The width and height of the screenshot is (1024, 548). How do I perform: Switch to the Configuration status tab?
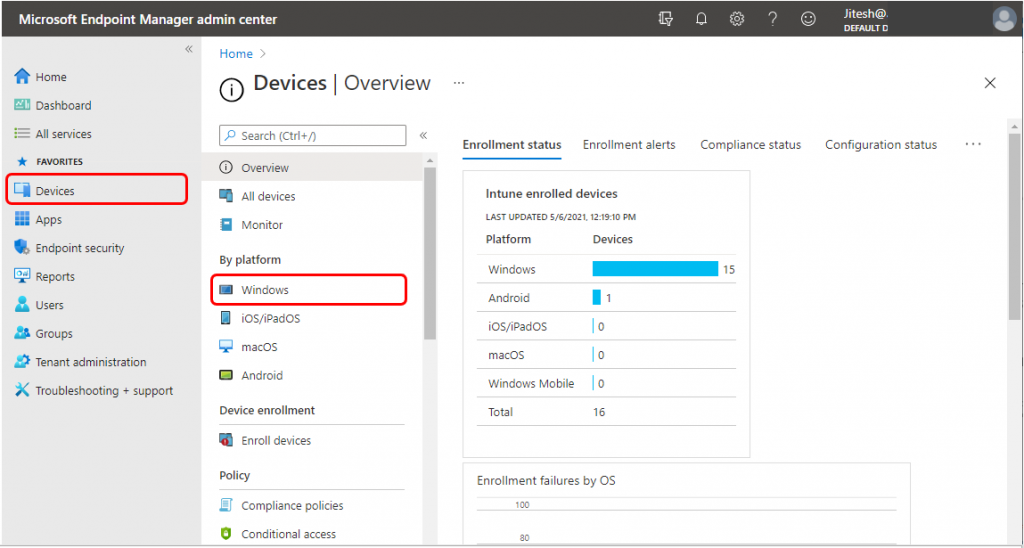coord(881,145)
